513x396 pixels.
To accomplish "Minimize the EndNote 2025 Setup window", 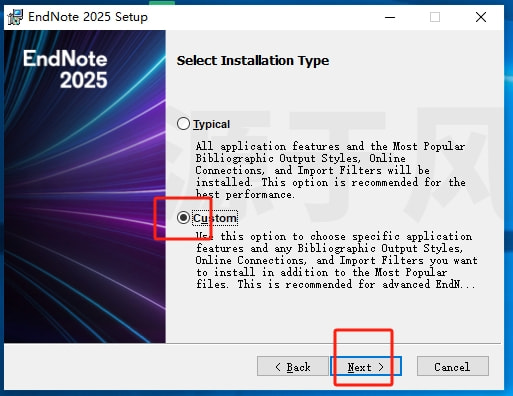I will click(x=390, y=17).
